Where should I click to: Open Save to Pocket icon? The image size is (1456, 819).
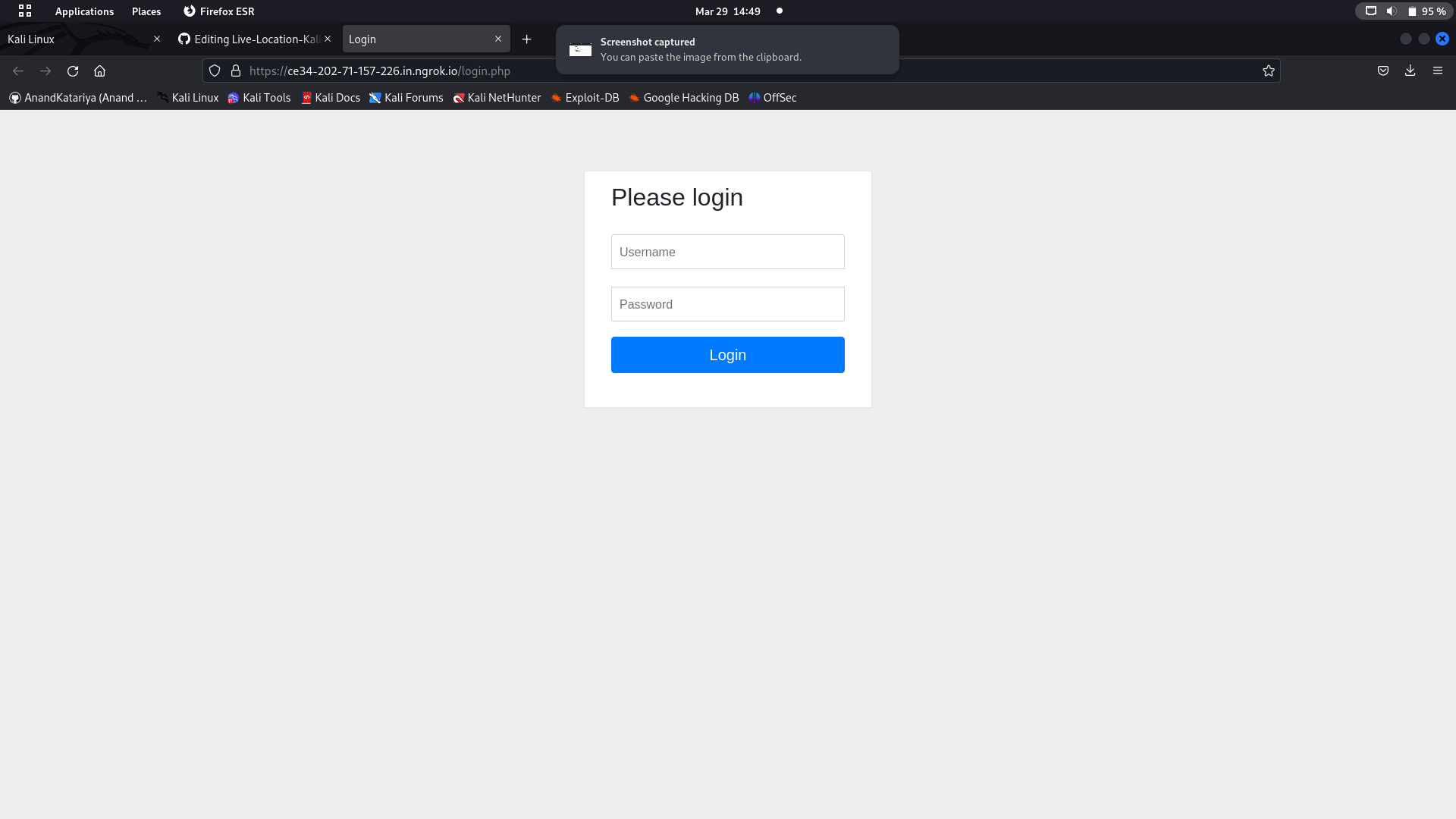click(x=1383, y=71)
